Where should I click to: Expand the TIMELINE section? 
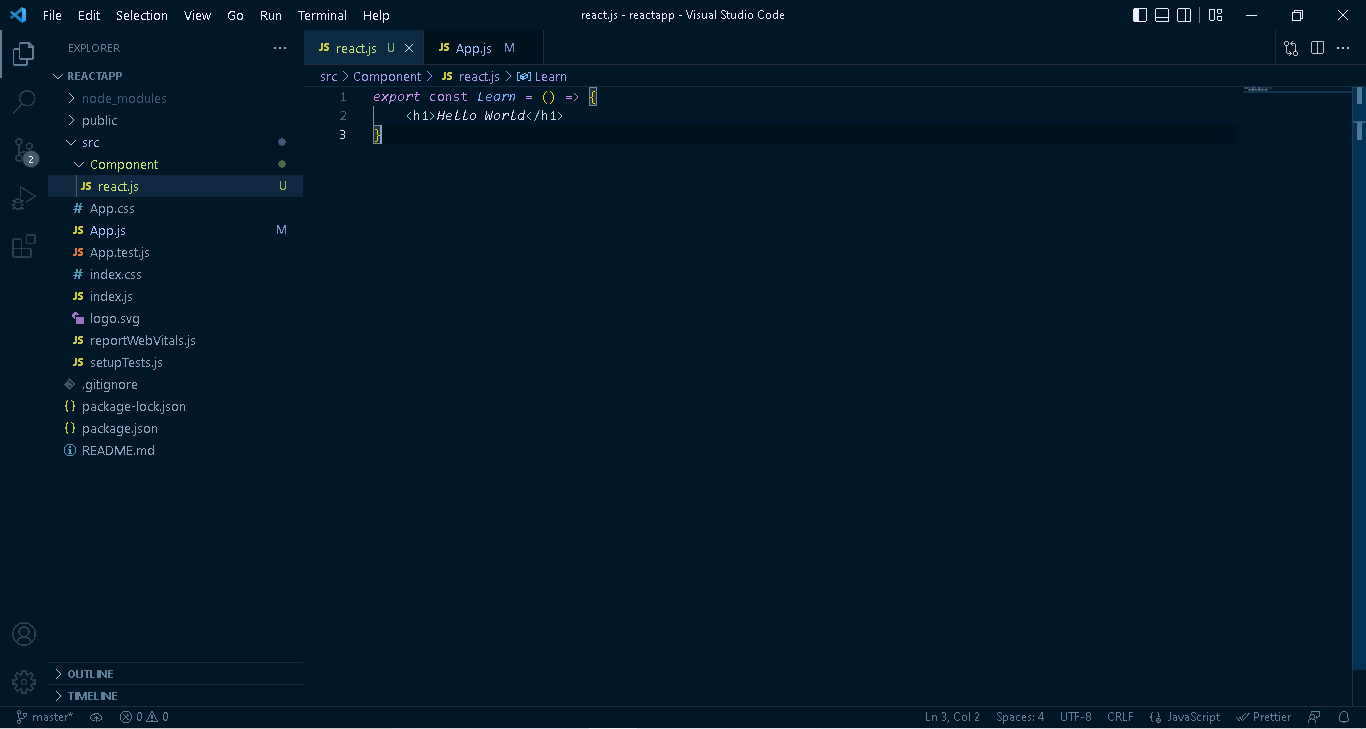tap(175, 696)
